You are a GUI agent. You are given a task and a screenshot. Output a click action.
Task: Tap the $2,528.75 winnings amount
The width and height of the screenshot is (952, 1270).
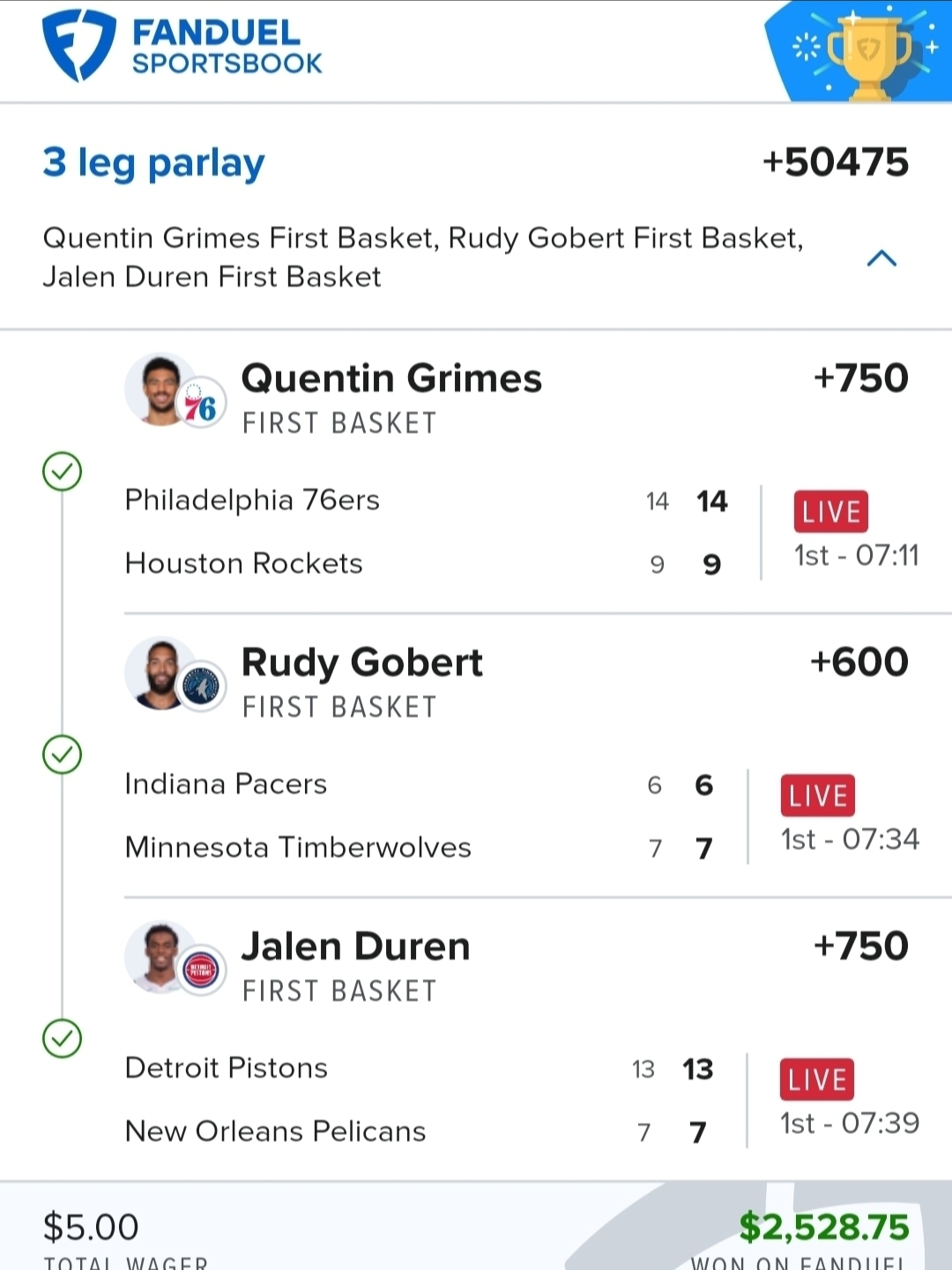(824, 1228)
